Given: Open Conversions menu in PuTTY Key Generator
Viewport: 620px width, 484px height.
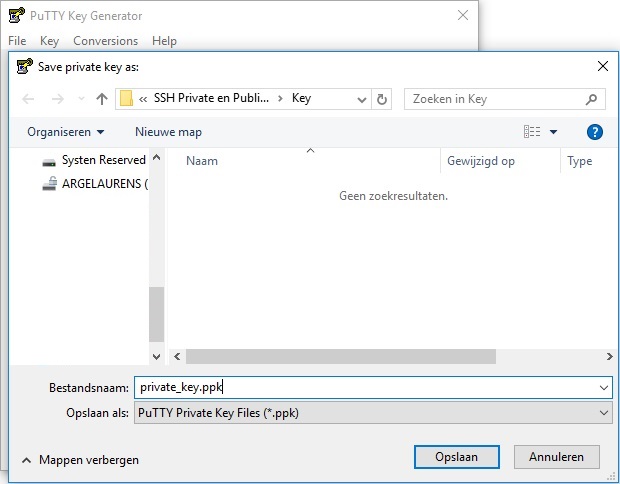Looking at the screenshot, I should pos(106,41).
